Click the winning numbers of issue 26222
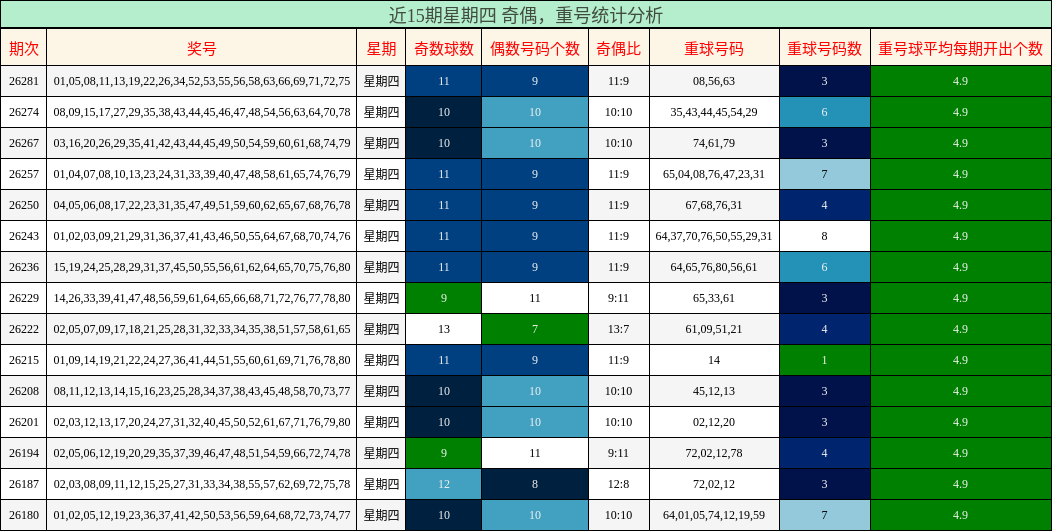 click(201, 329)
